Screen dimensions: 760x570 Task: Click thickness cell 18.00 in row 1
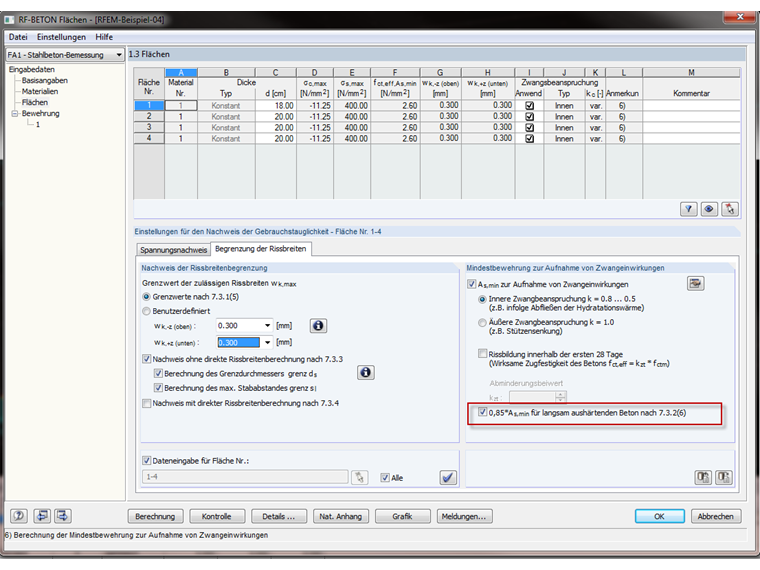point(276,106)
